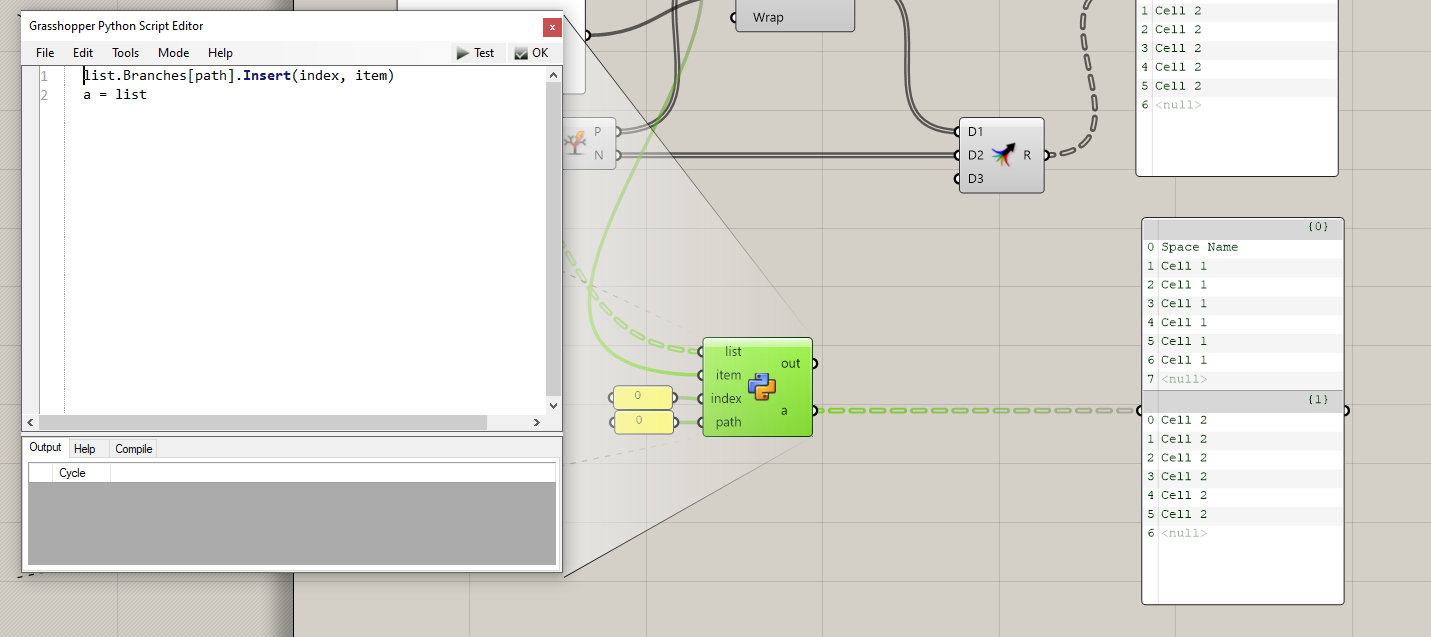Viewport: 1431px width, 637px height.
Task: Click the top yellow zero slider
Action: click(641, 396)
